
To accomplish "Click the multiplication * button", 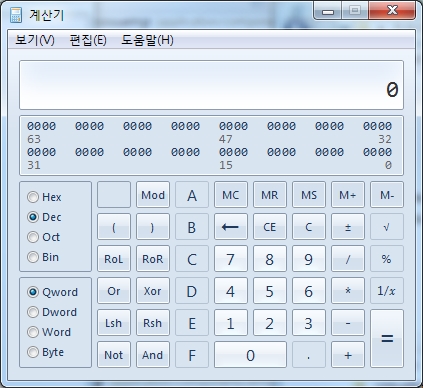I will tap(348, 291).
